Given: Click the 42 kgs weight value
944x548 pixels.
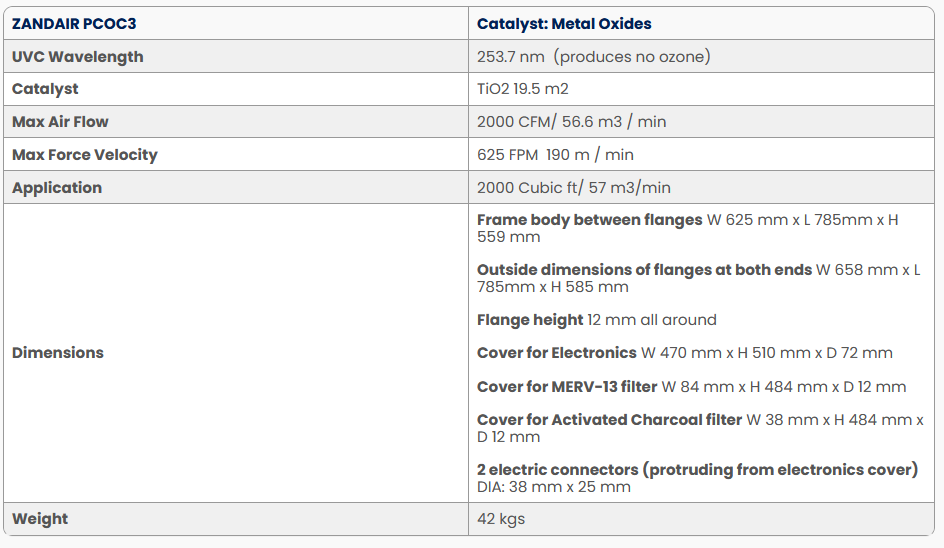Looking at the screenshot, I should click(501, 519).
